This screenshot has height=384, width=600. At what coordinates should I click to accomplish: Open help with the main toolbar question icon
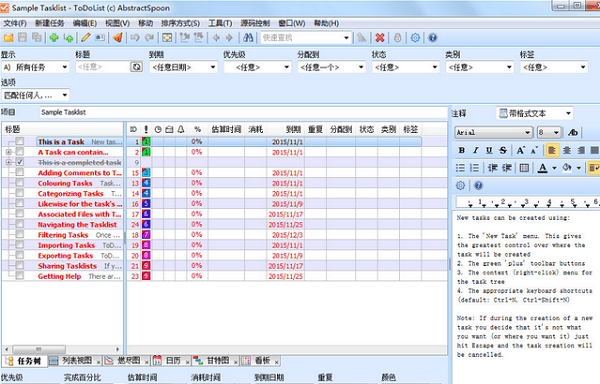point(432,37)
